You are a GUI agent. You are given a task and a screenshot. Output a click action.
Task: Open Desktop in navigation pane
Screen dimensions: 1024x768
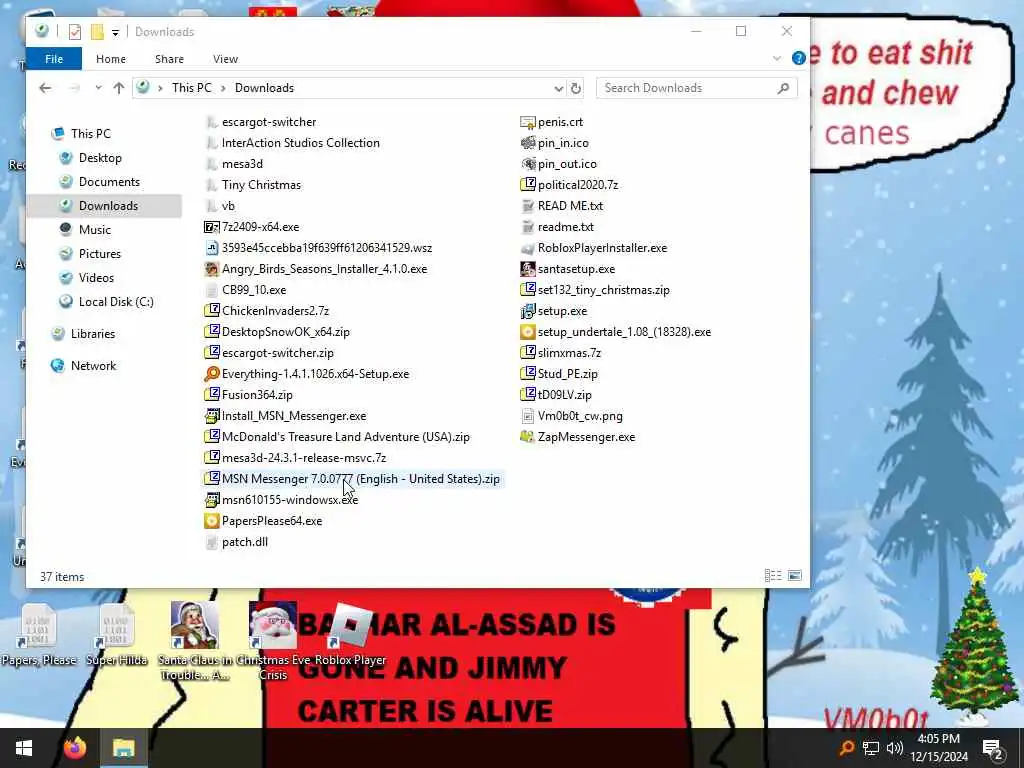pyautogui.click(x=100, y=157)
